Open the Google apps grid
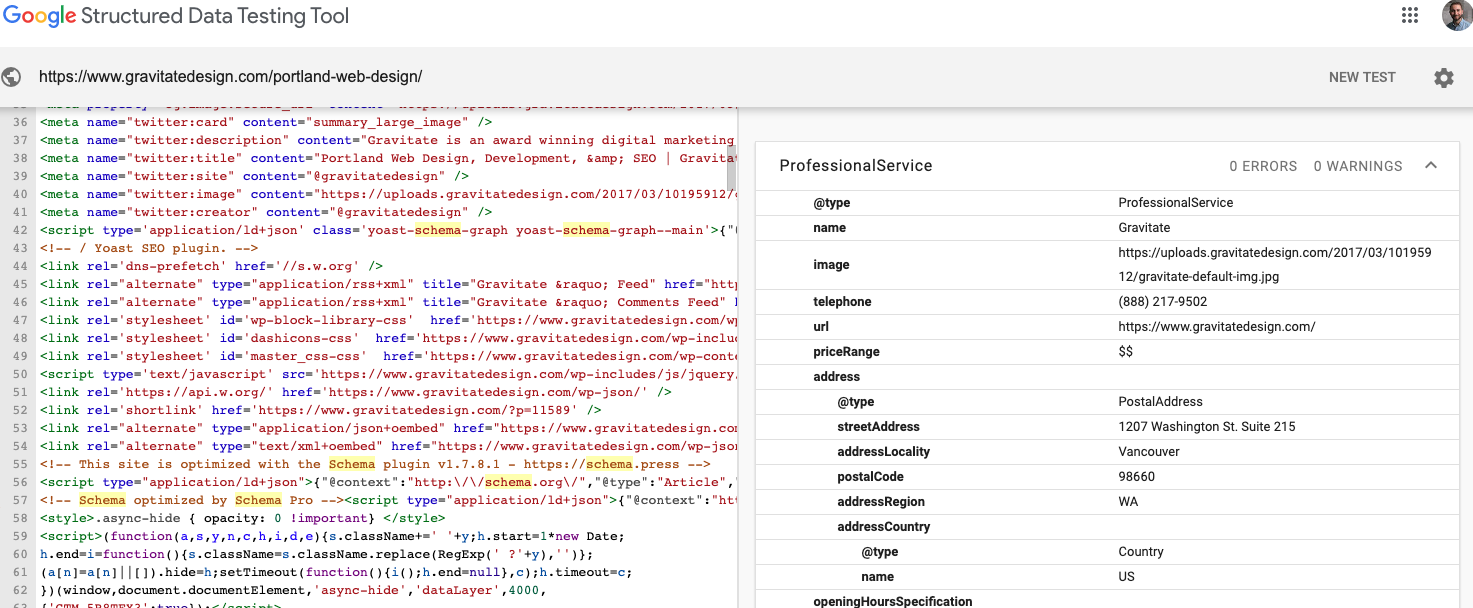This screenshot has height=608, width=1473. pos(1410,15)
